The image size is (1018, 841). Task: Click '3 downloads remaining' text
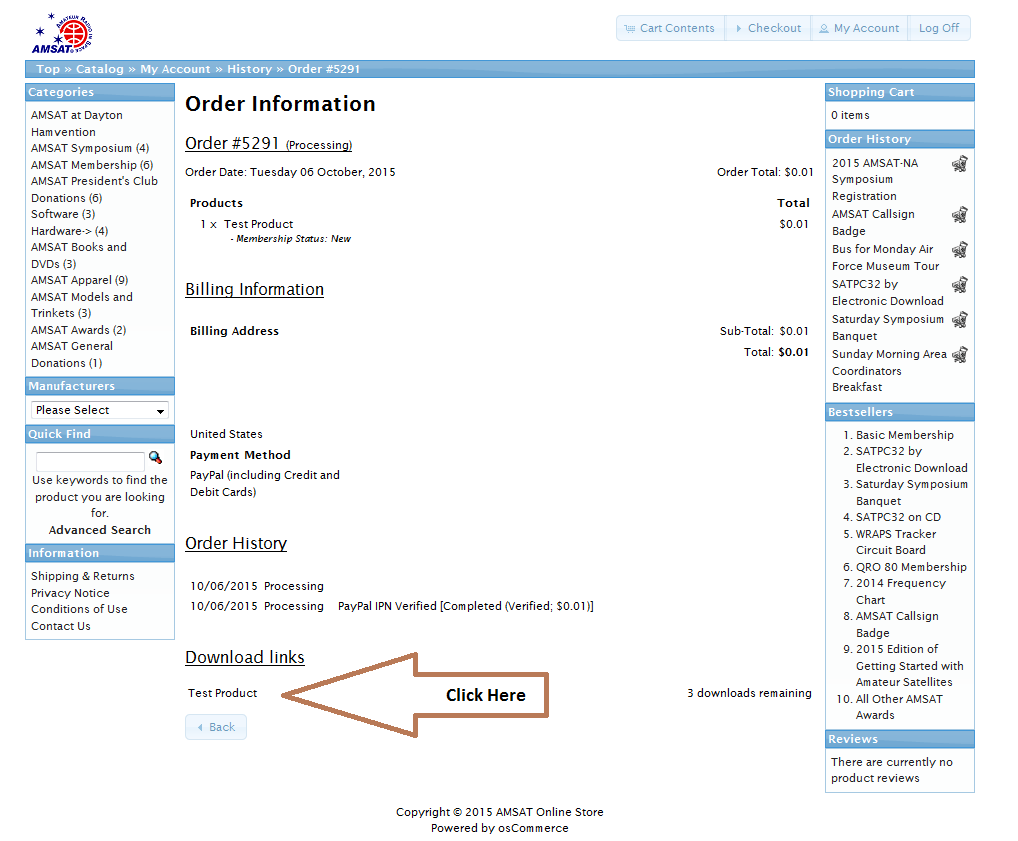click(749, 693)
